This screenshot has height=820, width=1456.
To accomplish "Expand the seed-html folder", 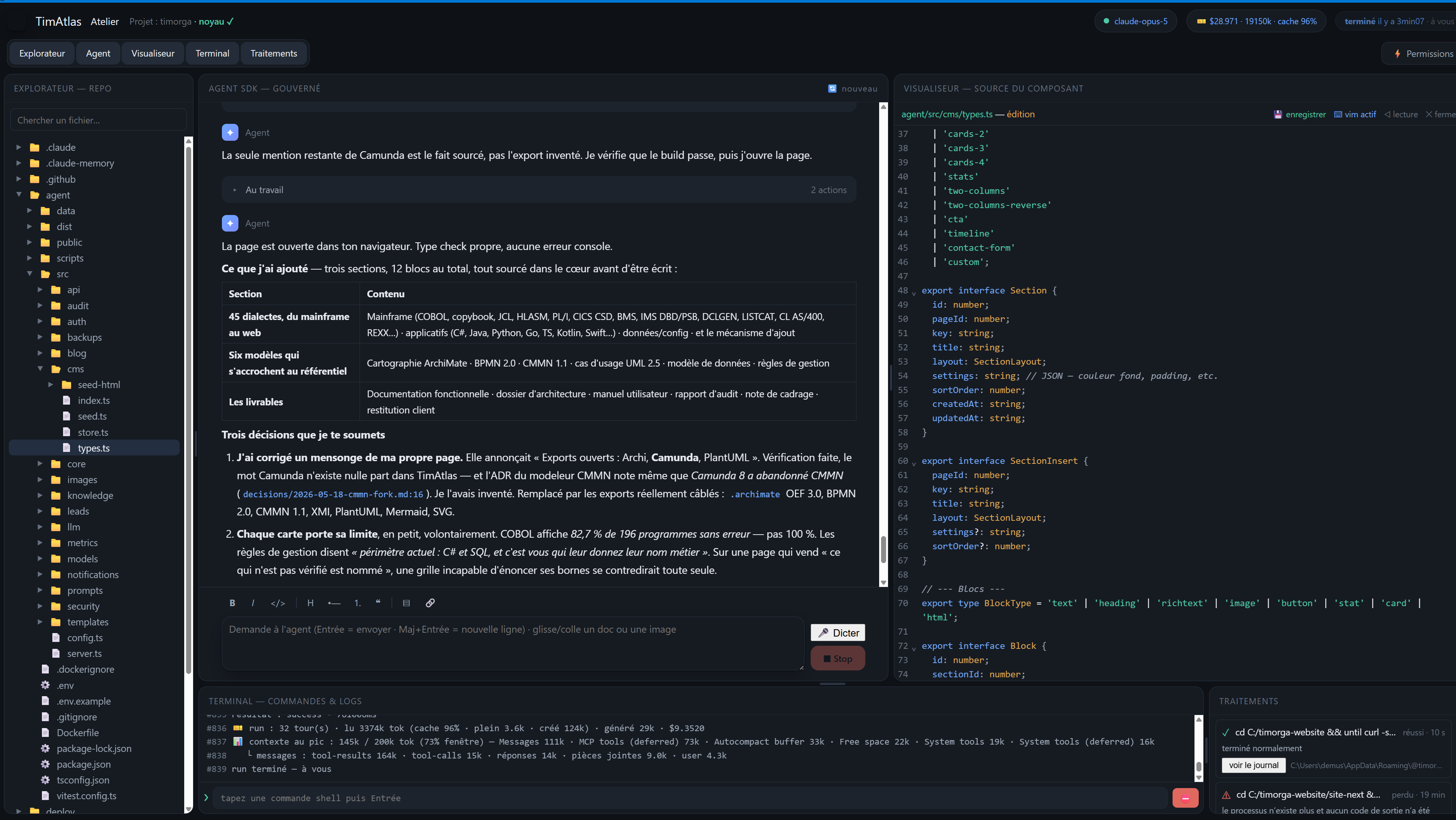I will [51, 384].
